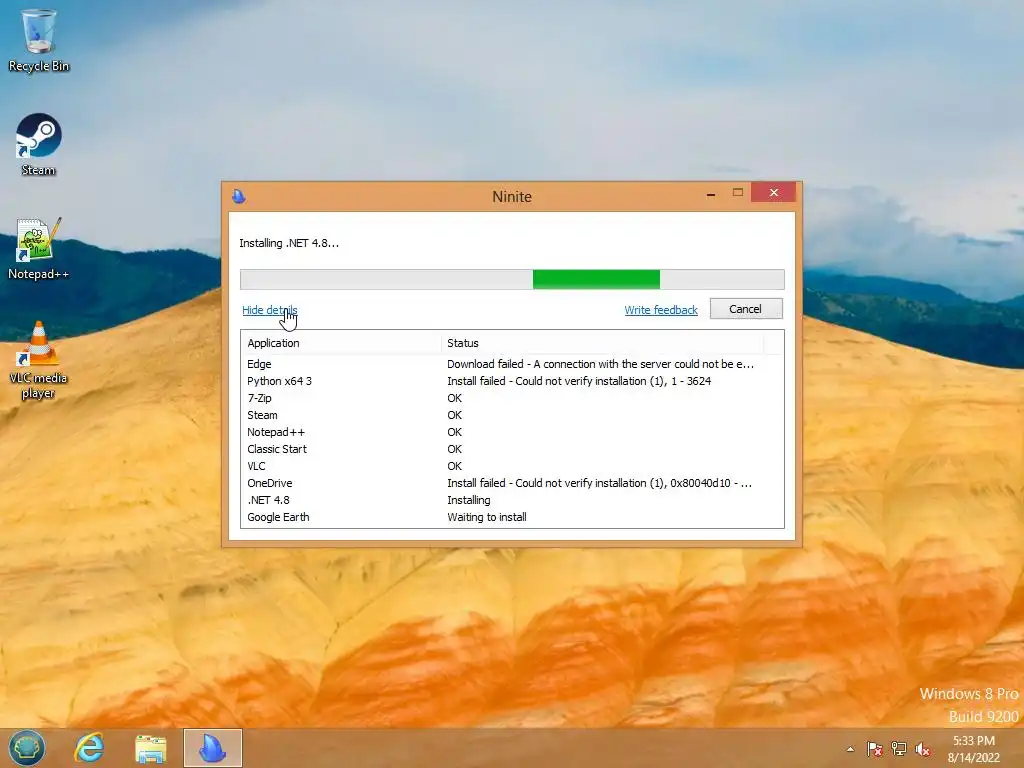Click the OK status for VLC
This screenshot has height=768, width=1024.
click(x=455, y=466)
